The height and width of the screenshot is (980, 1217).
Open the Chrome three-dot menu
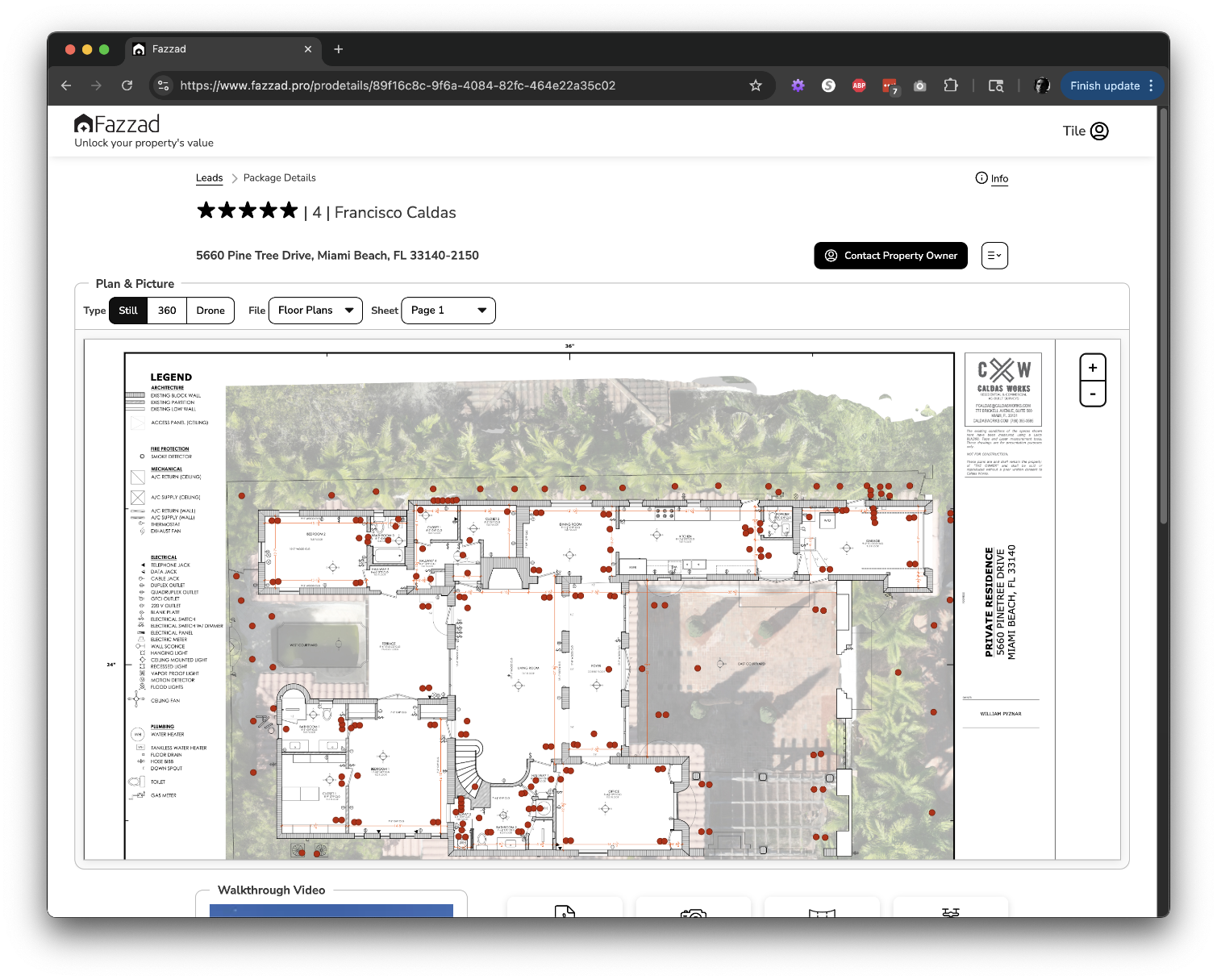[x=1151, y=85]
